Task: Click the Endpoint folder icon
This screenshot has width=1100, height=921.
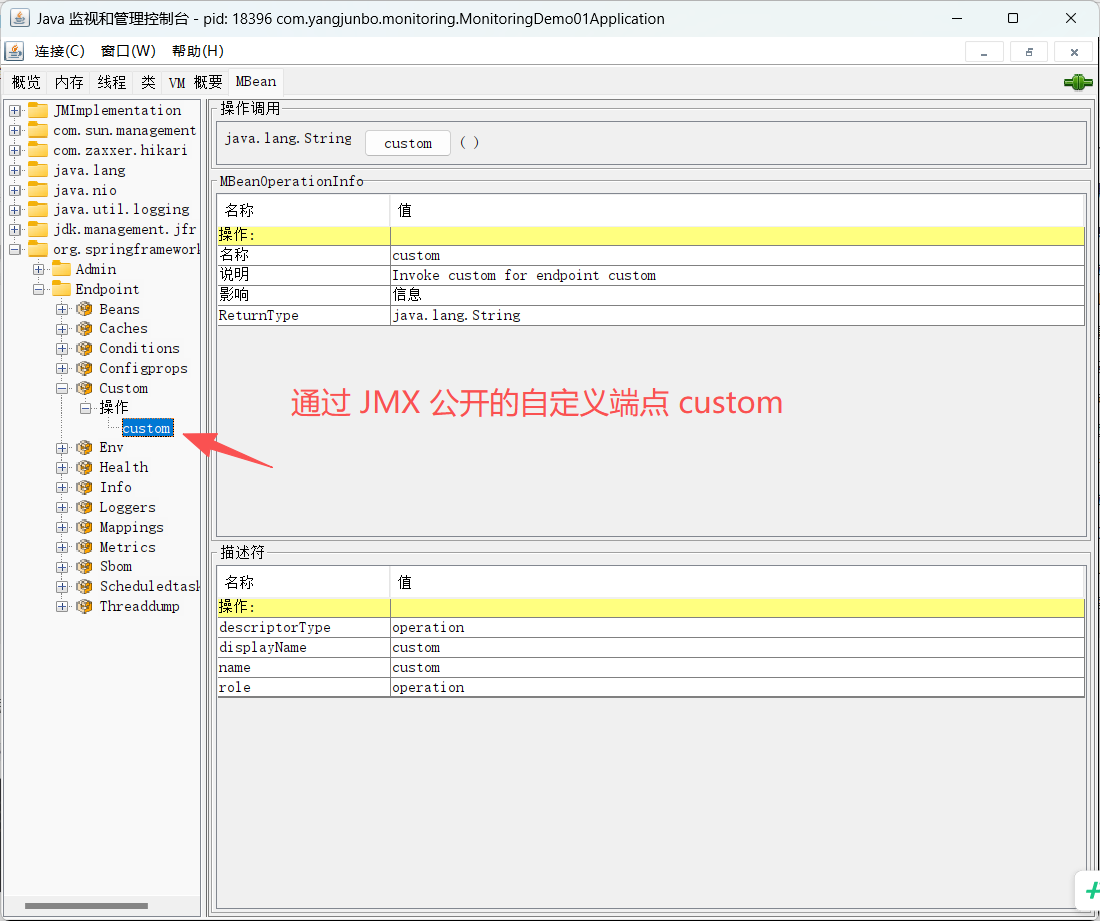Action: tap(62, 289)
